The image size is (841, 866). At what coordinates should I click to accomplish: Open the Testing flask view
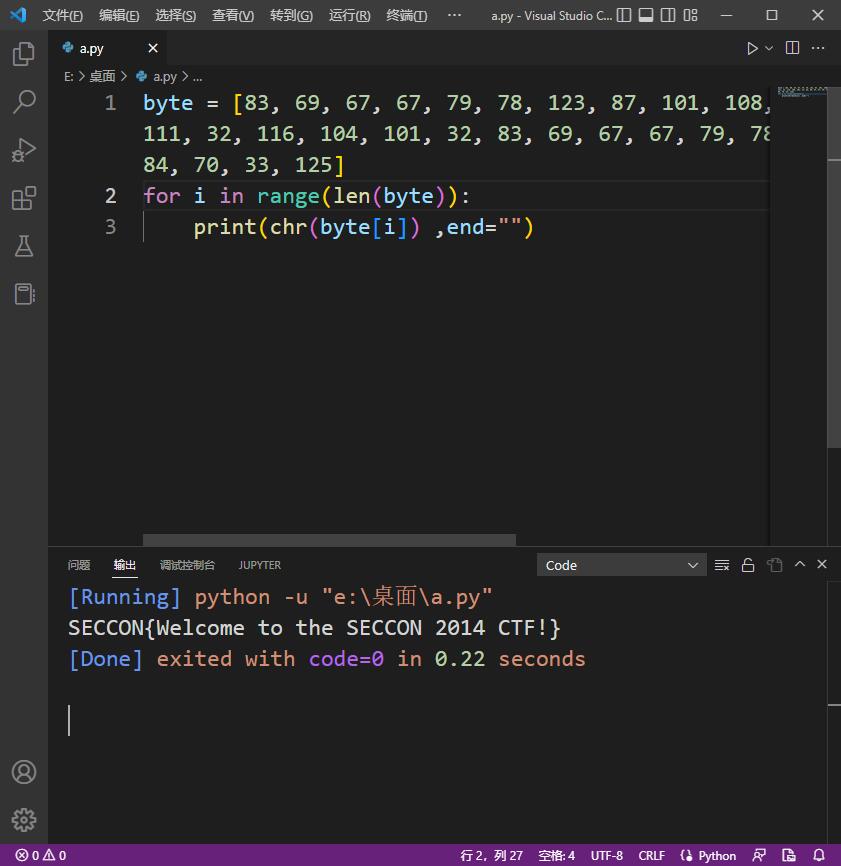point(24,246)
